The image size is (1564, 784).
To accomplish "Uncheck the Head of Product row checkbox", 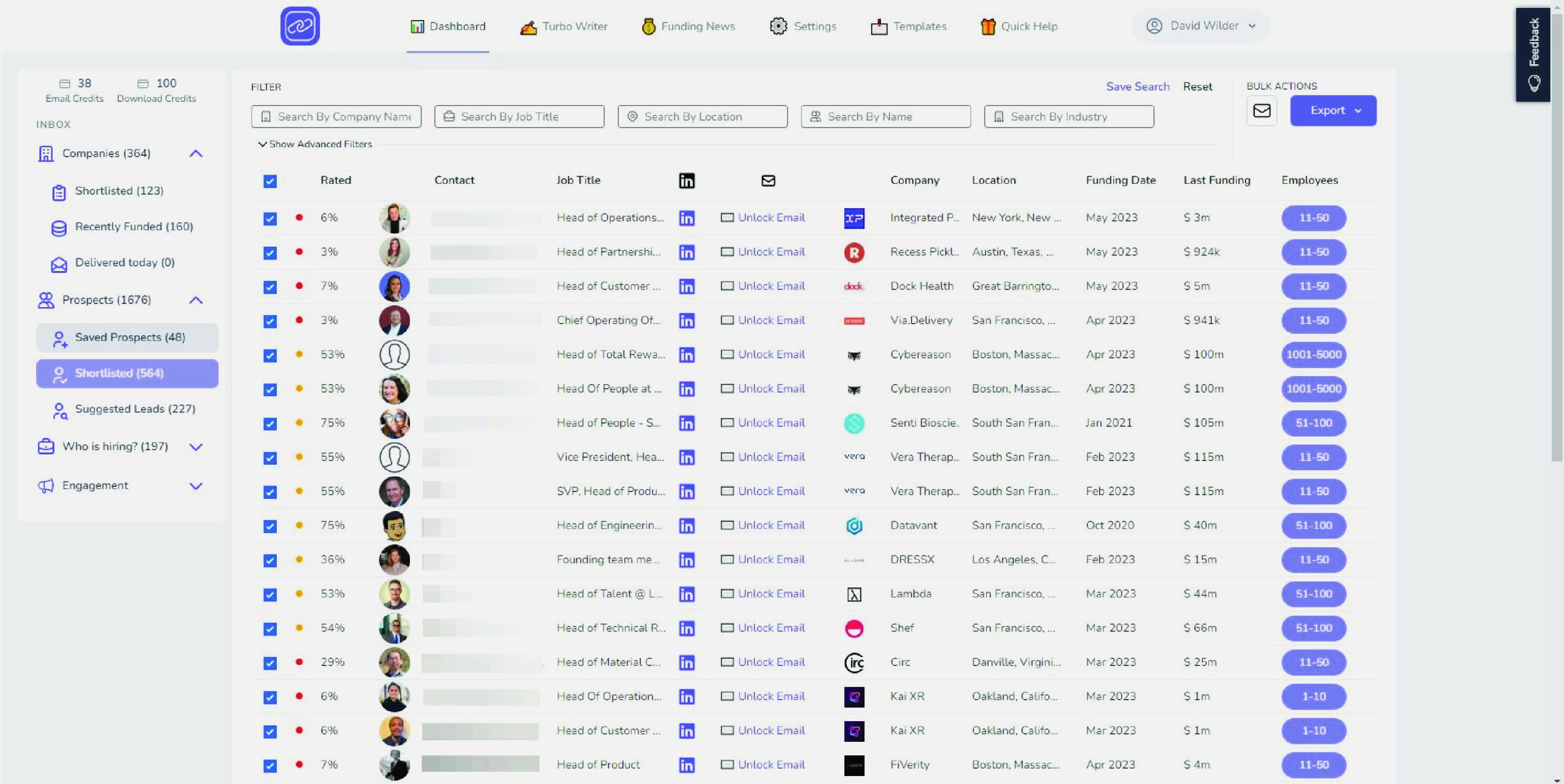I will (269, 764).
